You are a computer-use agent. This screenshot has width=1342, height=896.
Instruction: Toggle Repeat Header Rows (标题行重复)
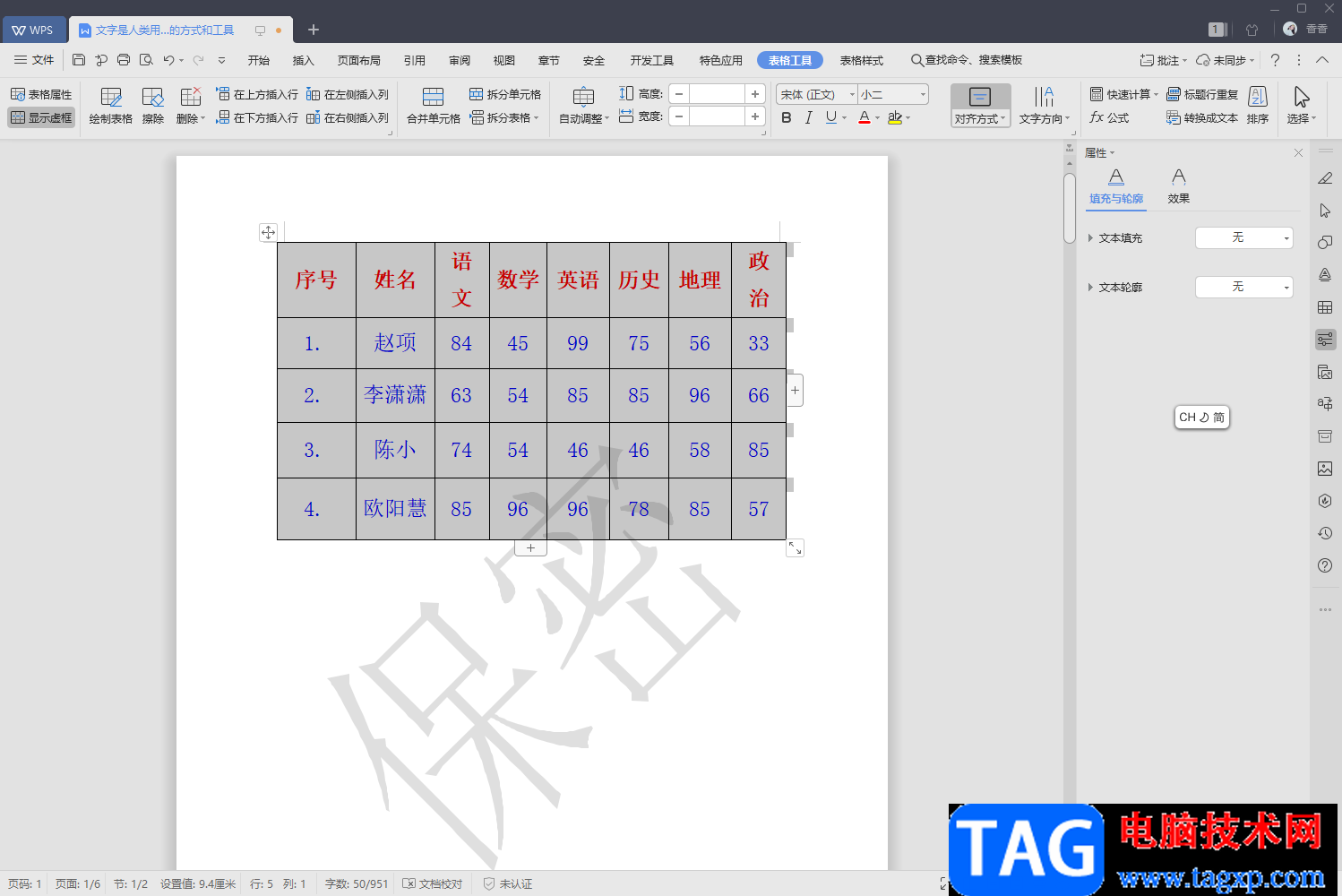click(1202, 94)
